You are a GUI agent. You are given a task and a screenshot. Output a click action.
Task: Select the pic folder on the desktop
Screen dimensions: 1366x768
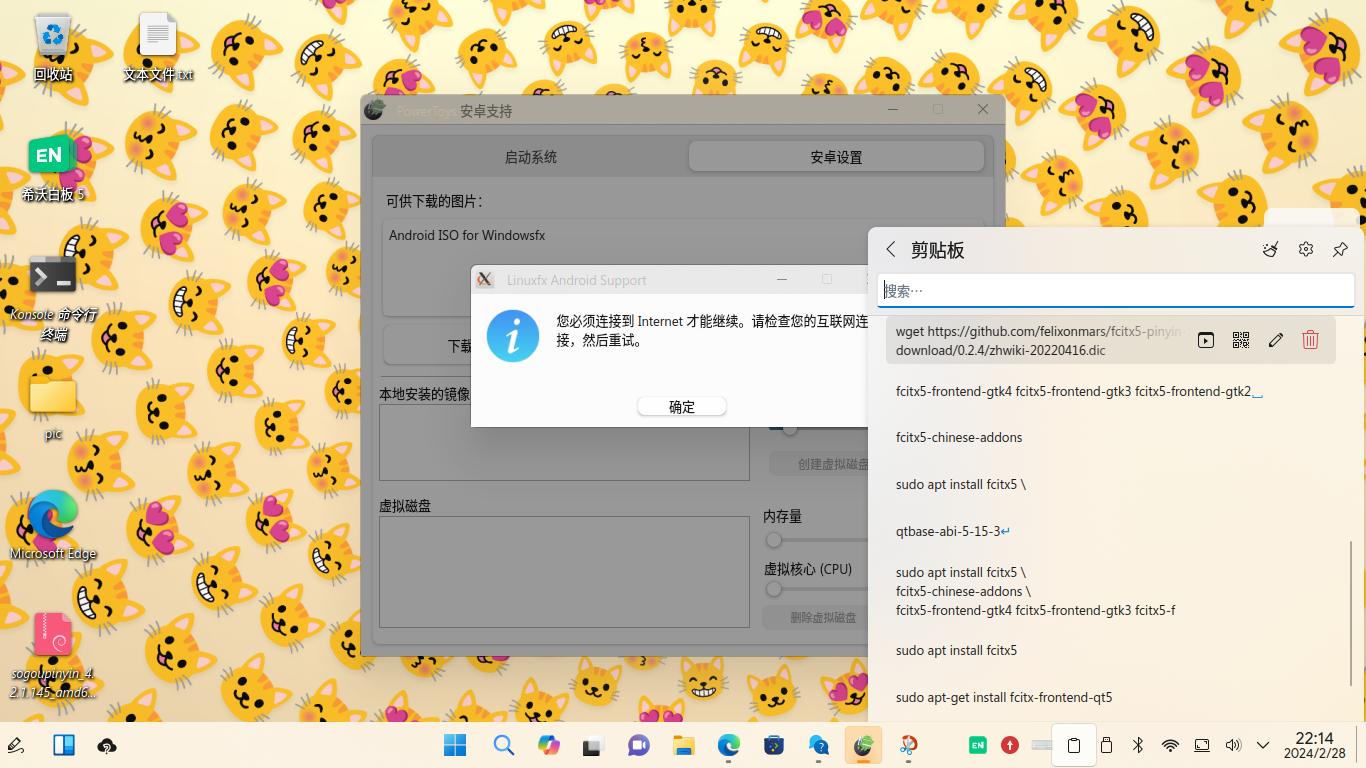click(x=53, y=406)
